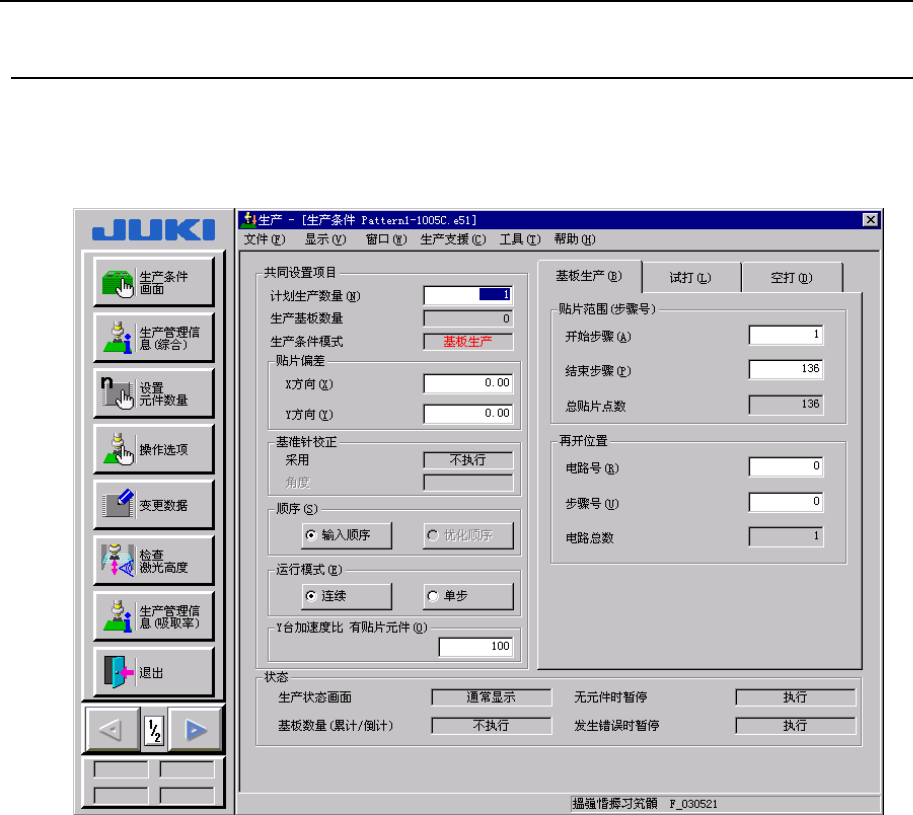Close the 生产 window
Screen dimensions: 913x815
870,219
